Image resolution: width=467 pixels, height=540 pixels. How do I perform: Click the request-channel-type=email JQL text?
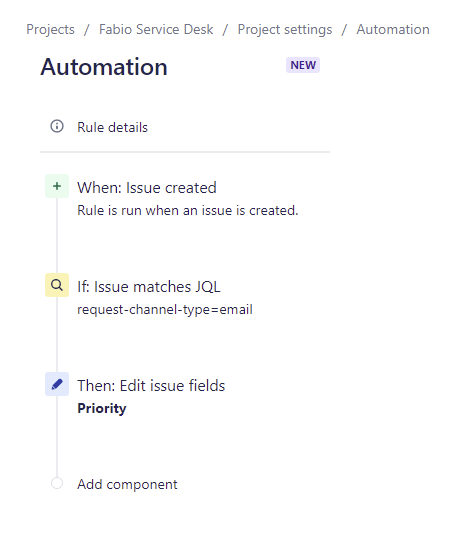(x=165, y=309)
